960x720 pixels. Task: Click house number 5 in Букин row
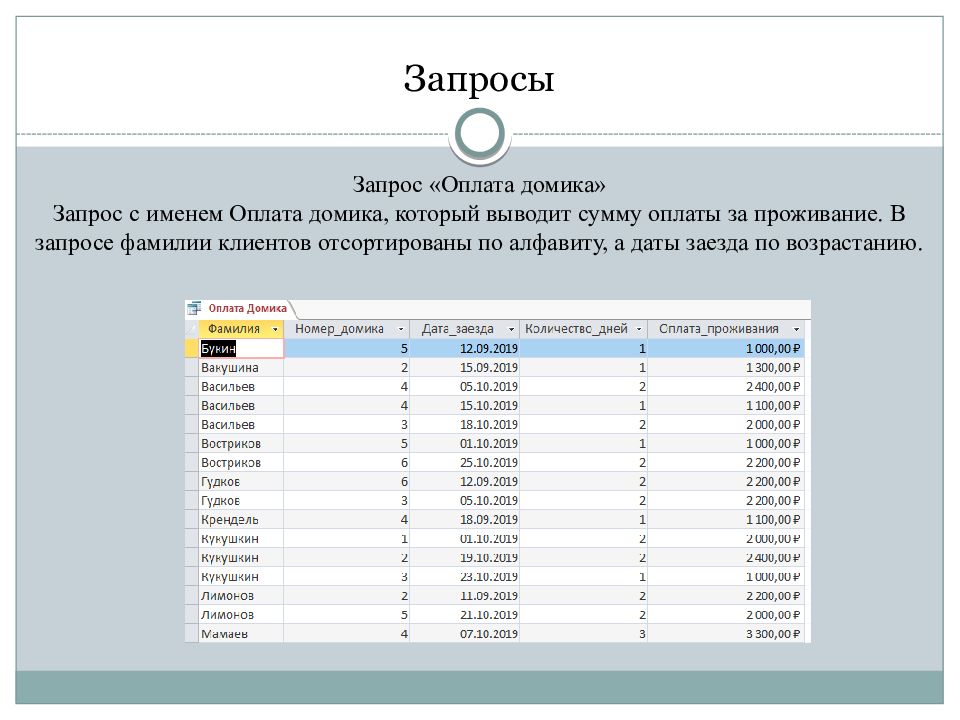(x=347, y=348)
